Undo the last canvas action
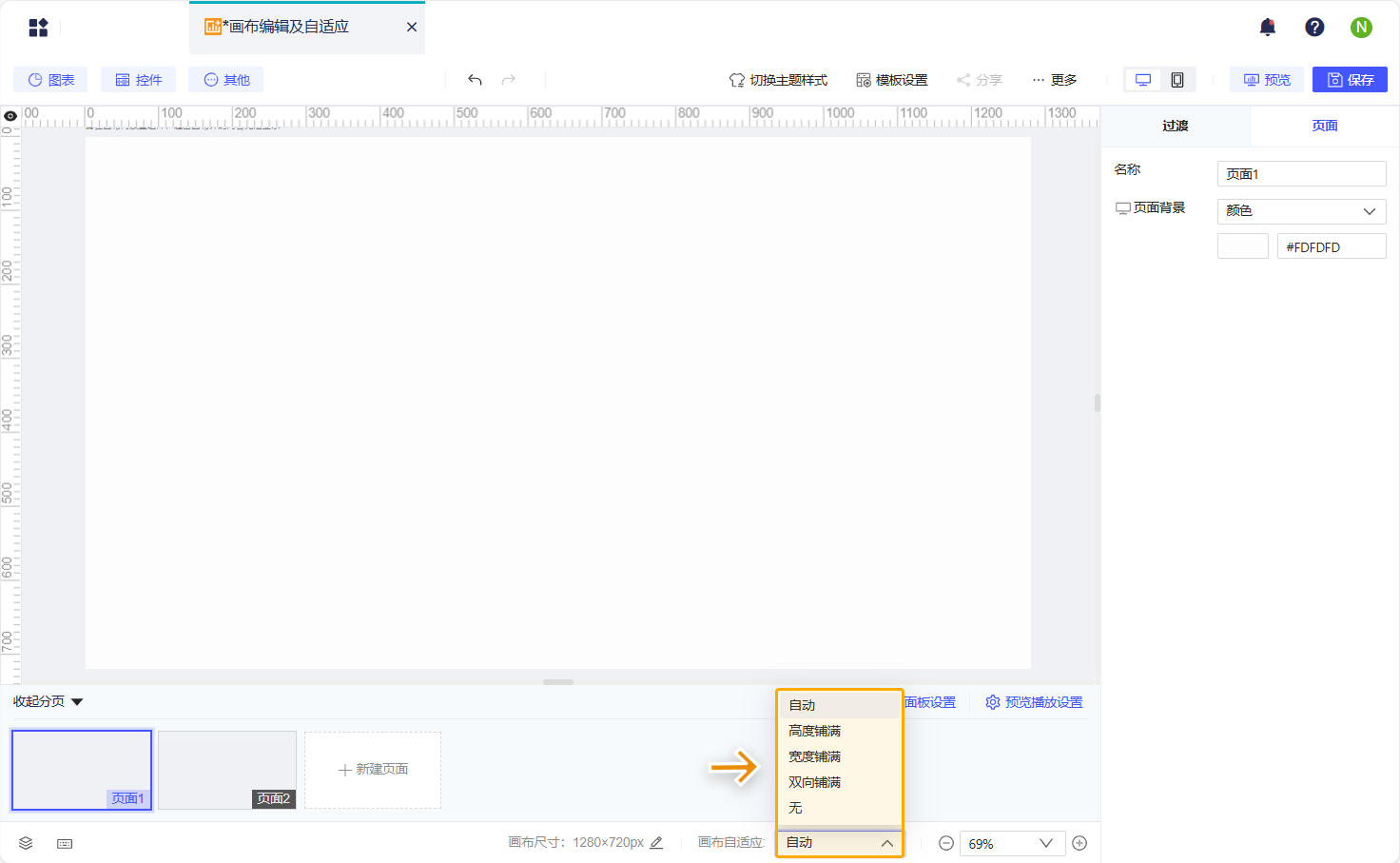 (x=475, y=80)
